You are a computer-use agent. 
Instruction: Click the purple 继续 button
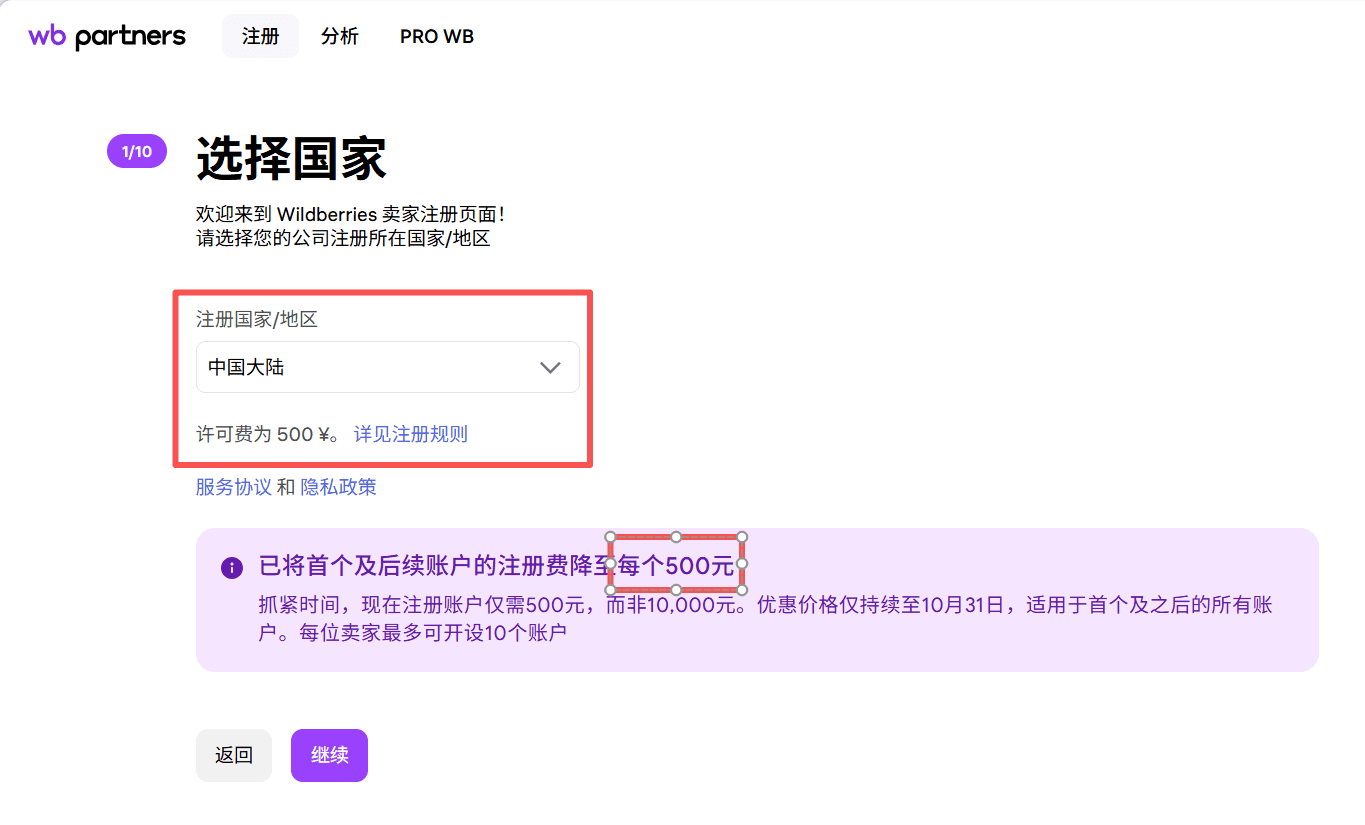pos(329,755)
